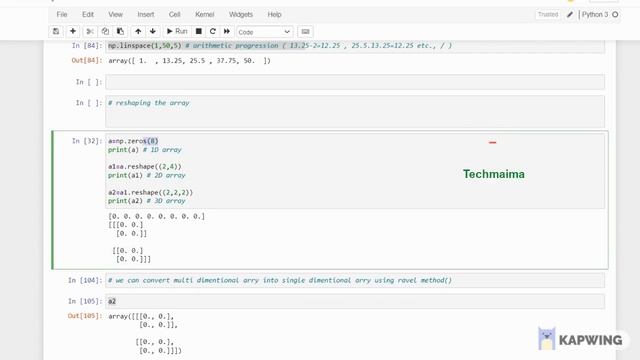Click the print(a) # 1D array line
This screenshot has width=640, height=360.
[144, 150]
